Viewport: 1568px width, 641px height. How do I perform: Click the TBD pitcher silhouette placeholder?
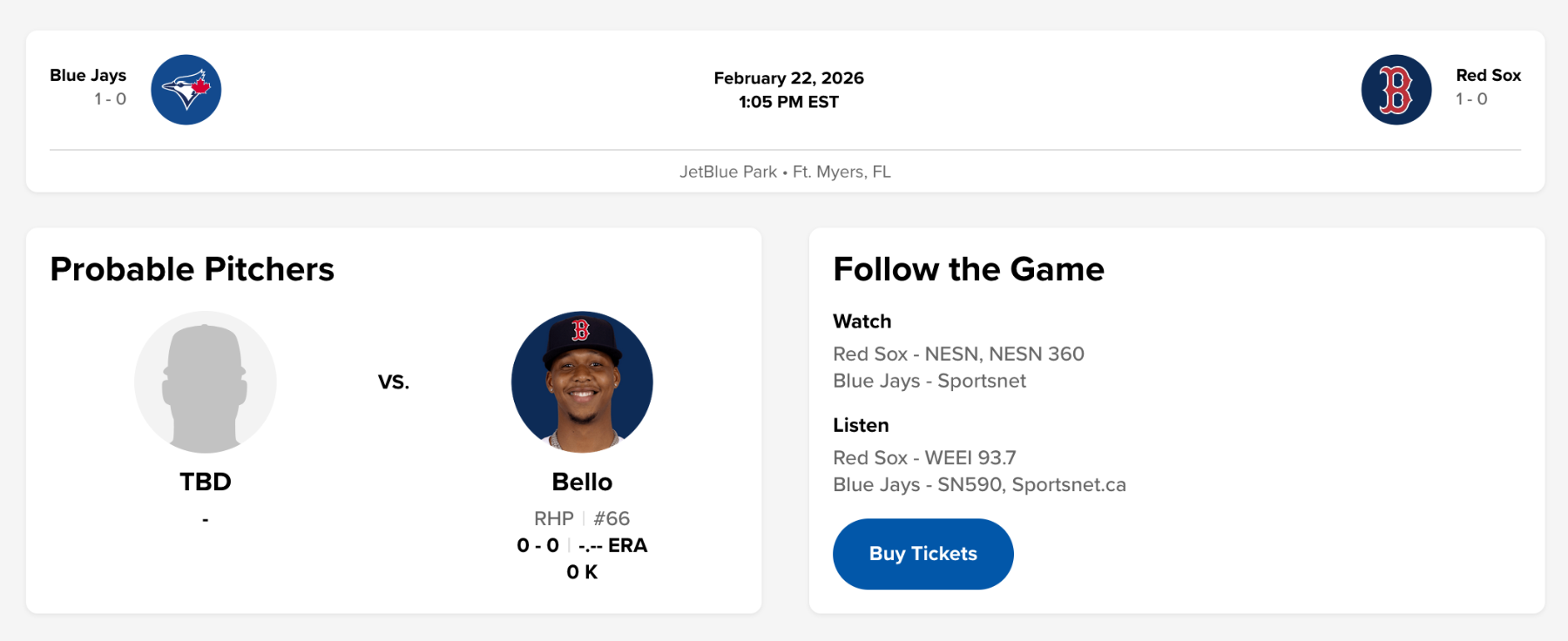[206, 382]
